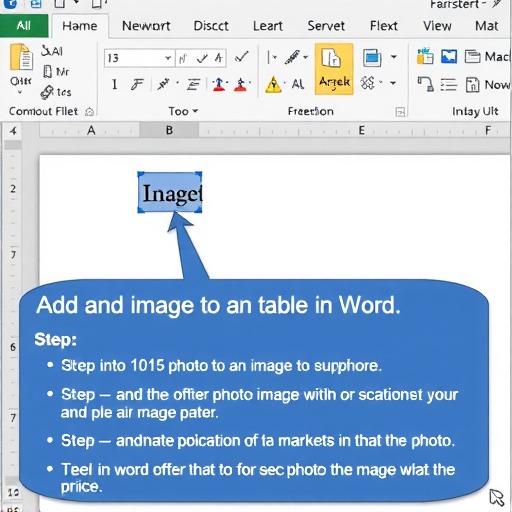The height and width of the screenshot is (512, 512).
Task: Click the snowflake-like pattern icon
Action: point(368,83)
